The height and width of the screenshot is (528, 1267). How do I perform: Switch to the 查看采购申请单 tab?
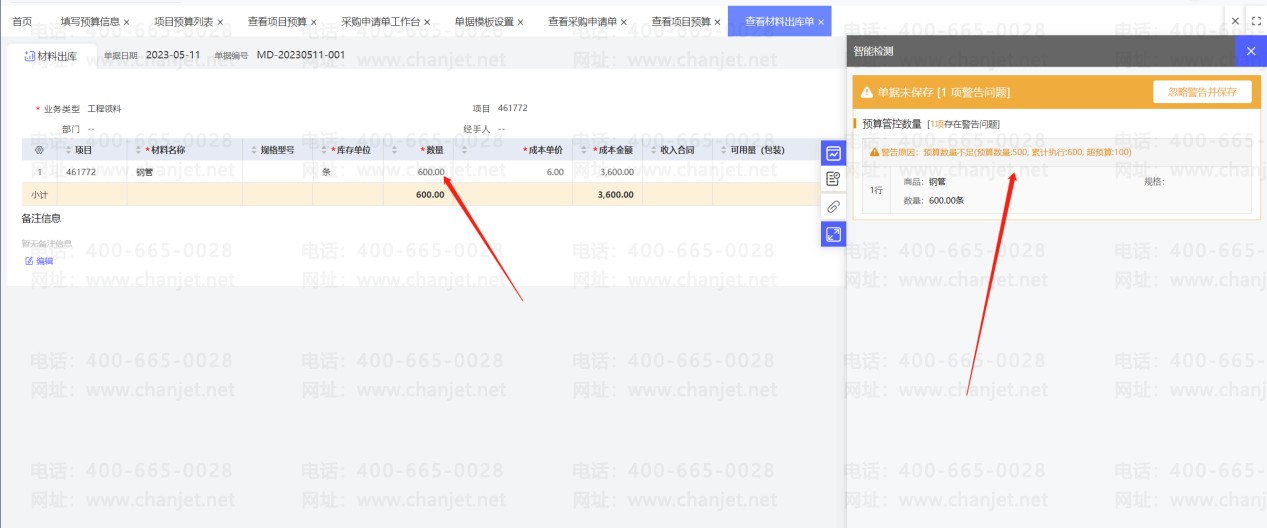pos(581,21)
